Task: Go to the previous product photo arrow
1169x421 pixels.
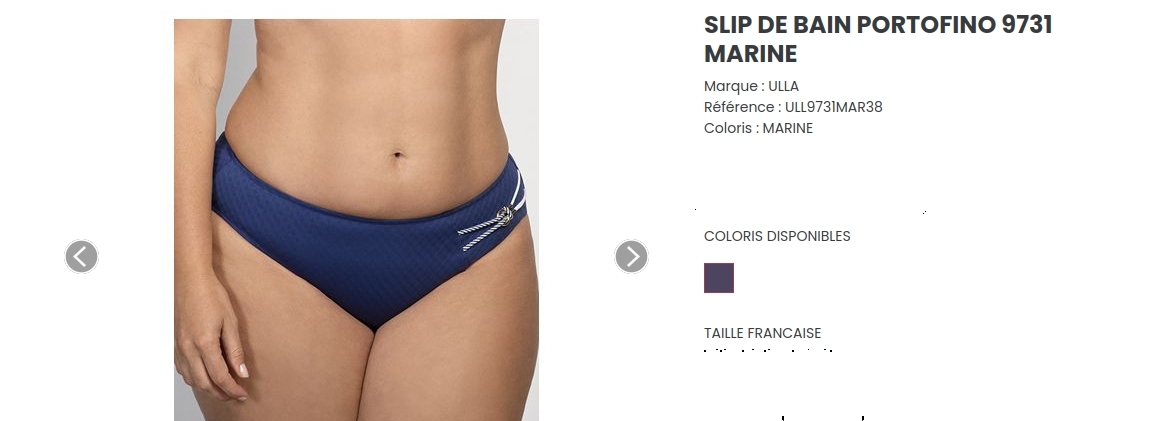Action: click(x=81, y=256)
